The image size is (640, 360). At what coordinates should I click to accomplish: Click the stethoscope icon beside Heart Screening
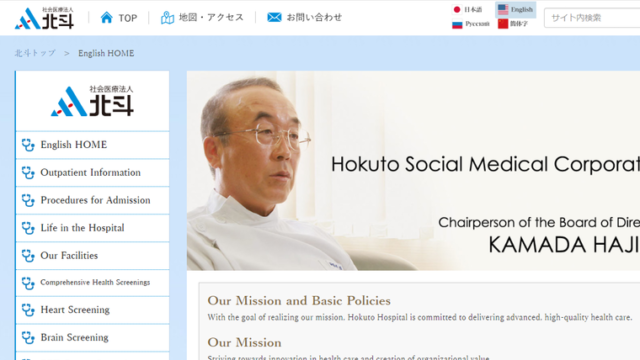click(28, 310)
